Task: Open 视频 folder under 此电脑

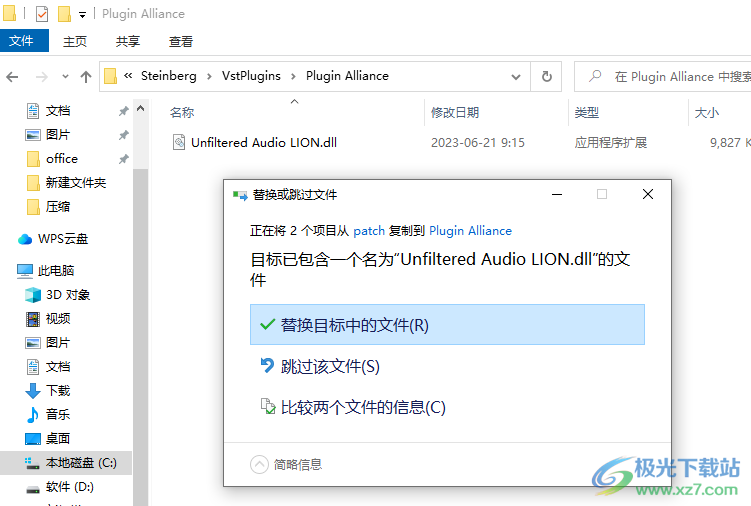Action: (x=58, y=319)
